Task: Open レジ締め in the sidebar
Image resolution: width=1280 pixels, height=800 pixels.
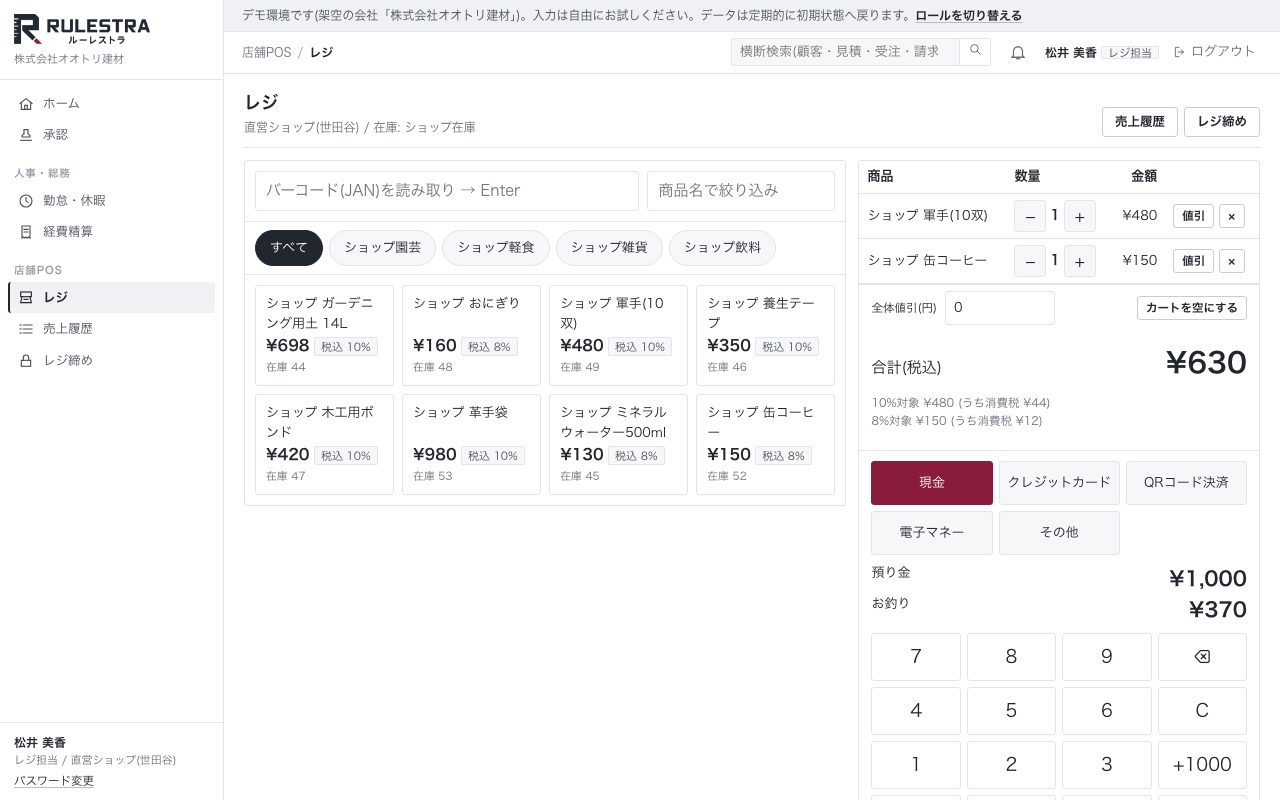Action: click(x=111, y=360)
